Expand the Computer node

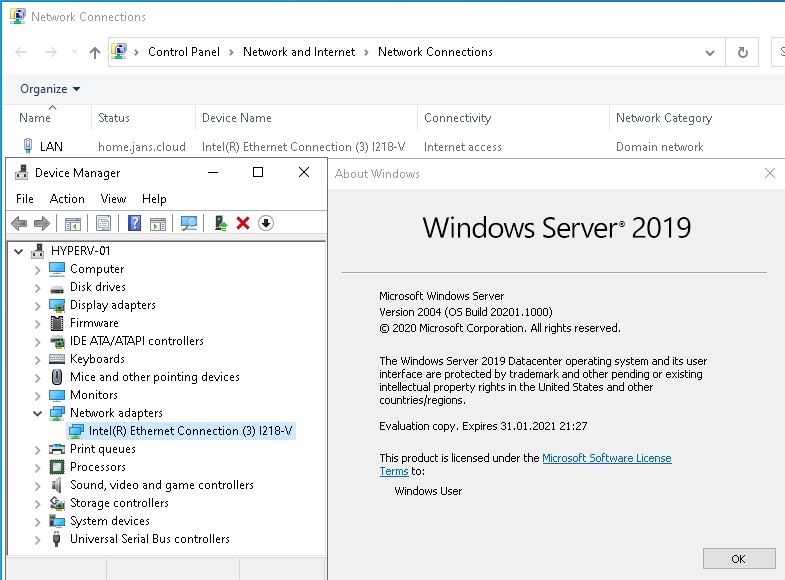click(38, 269)
